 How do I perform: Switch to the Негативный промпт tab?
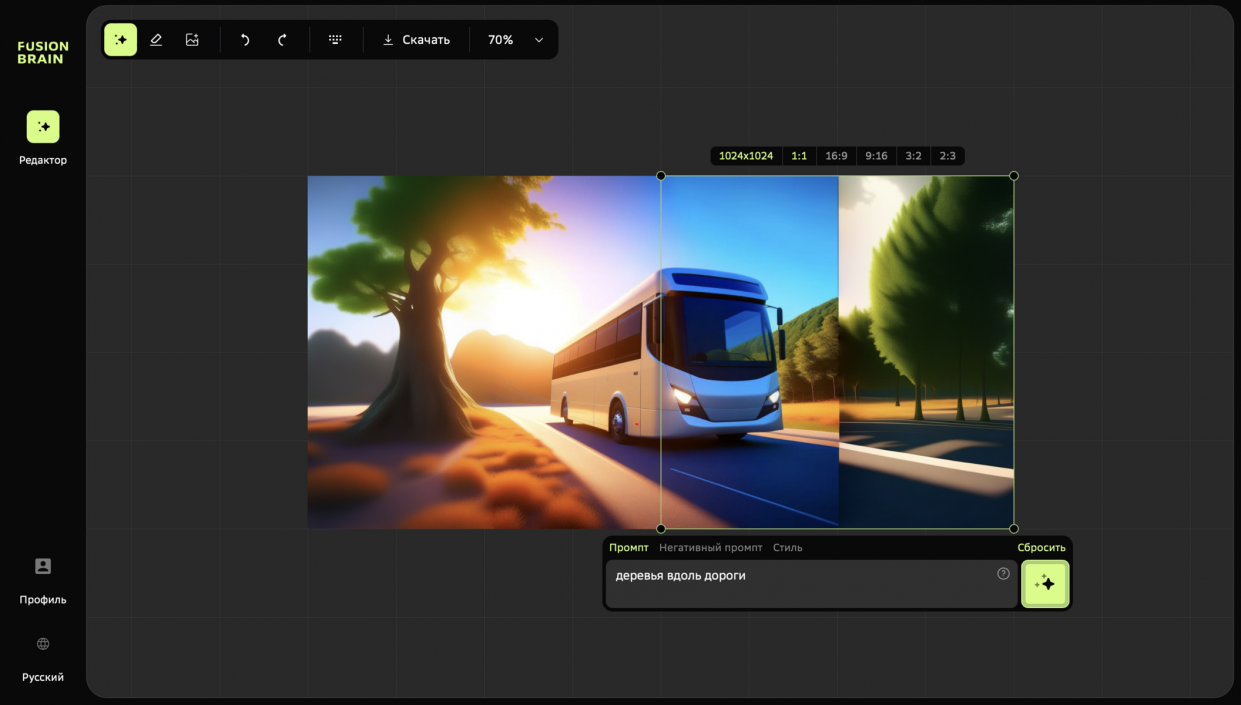[710, 548]
